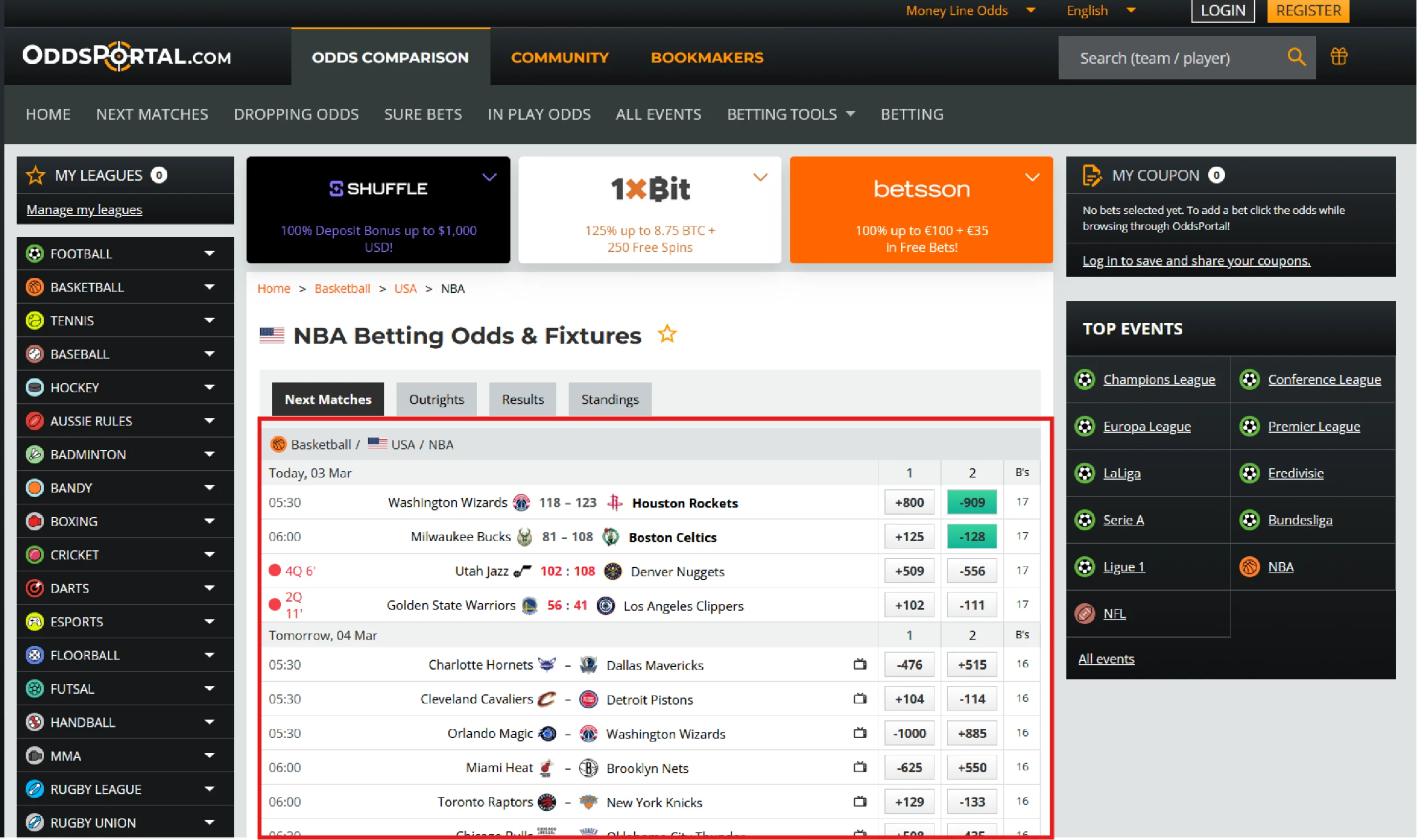Select +800 odds for Washington Wizards
The image size is (1417, 840).
coord(909,502)
